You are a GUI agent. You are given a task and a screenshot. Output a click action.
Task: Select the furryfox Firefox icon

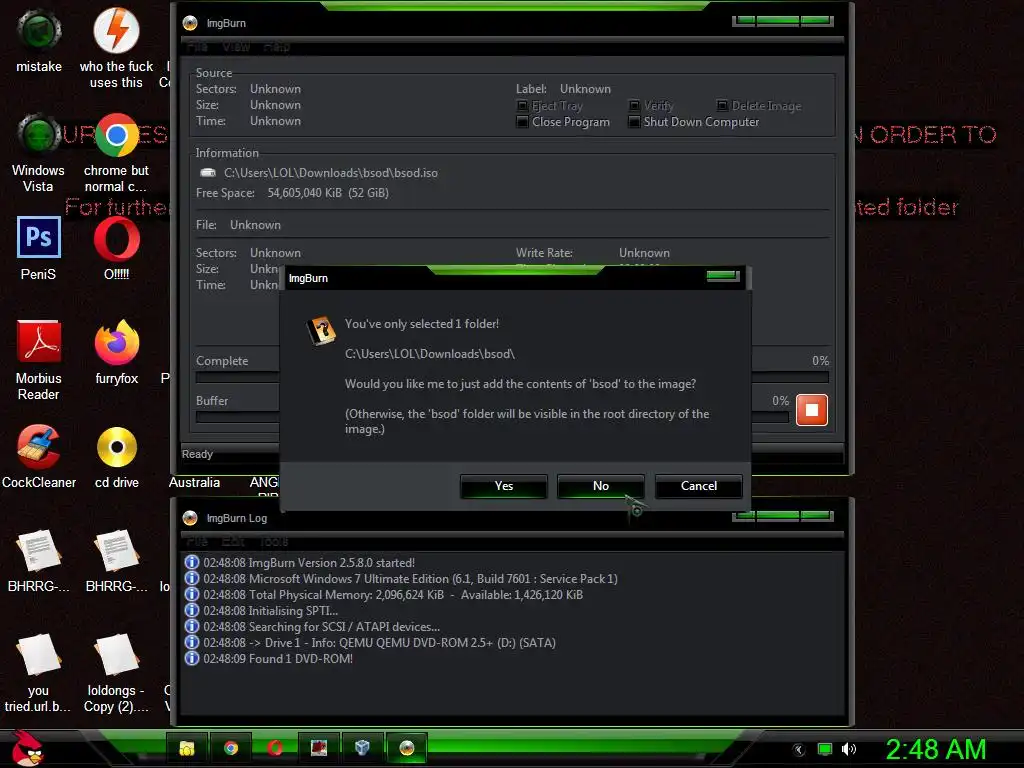point(116,353)
